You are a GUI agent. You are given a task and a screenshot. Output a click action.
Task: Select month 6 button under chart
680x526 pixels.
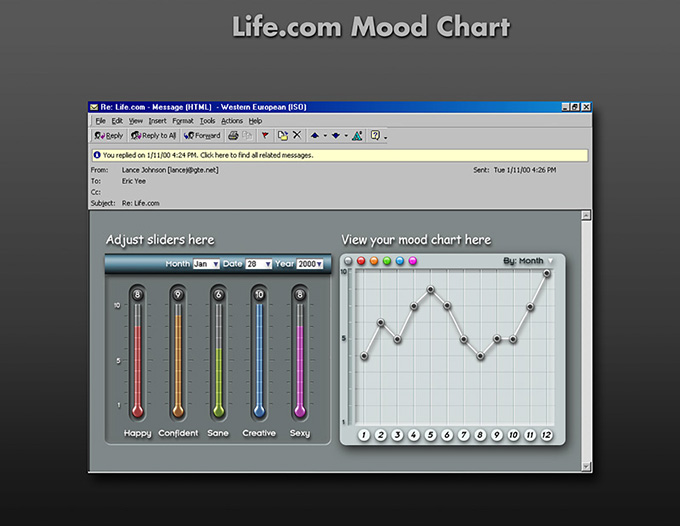pyautogui.click(x=447, y=435)
